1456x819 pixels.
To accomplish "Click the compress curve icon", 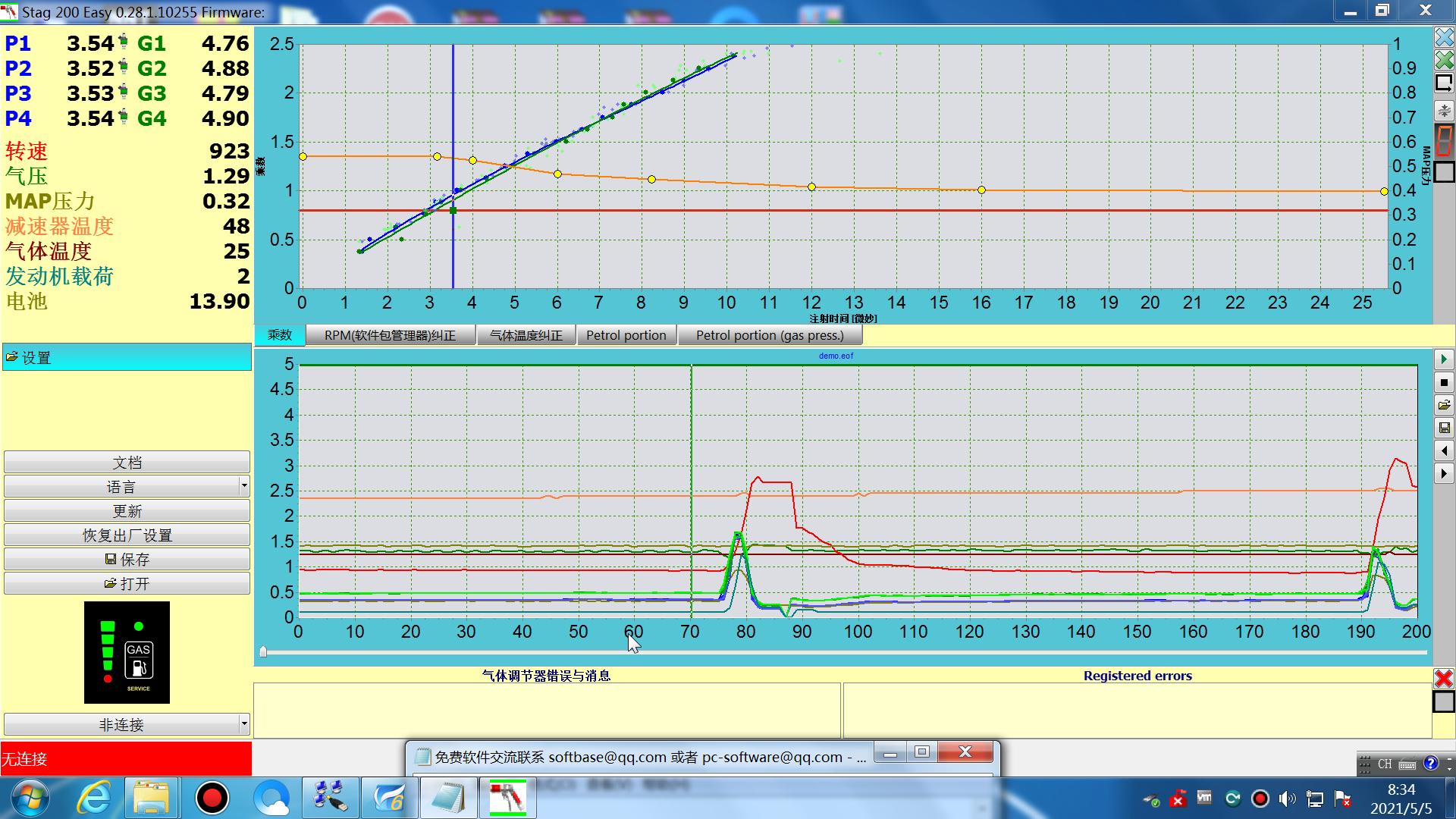I will coord(1444,111).
